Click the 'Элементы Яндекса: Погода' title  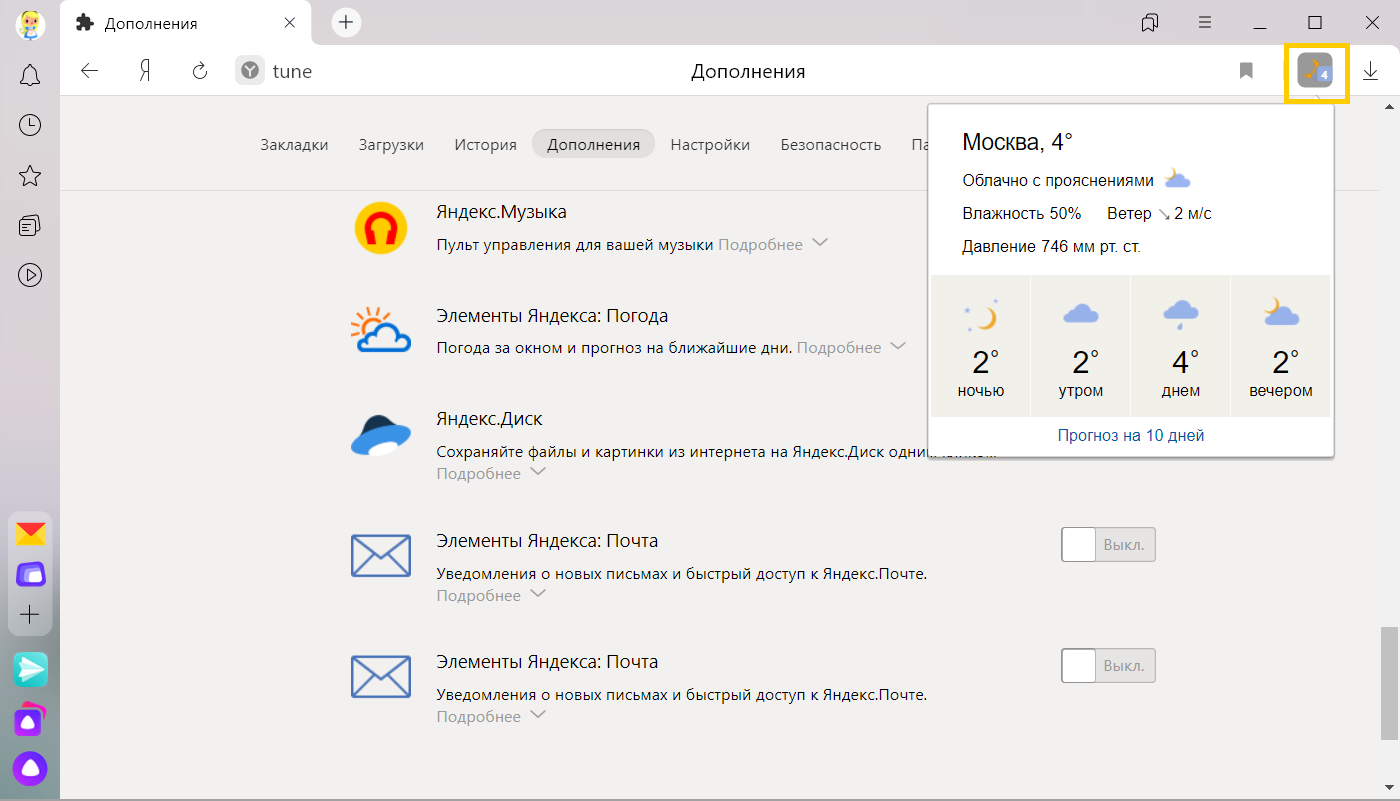click(552, 316)
